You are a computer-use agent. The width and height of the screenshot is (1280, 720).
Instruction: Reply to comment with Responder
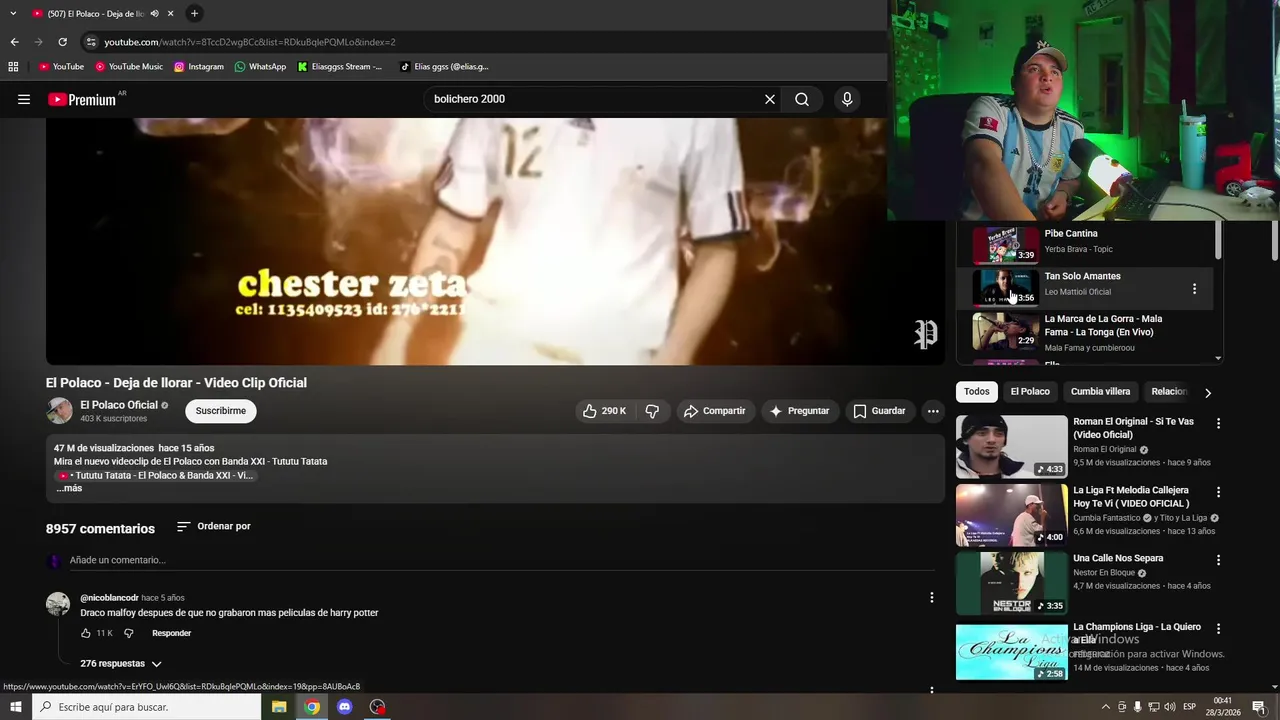point(171,633)
